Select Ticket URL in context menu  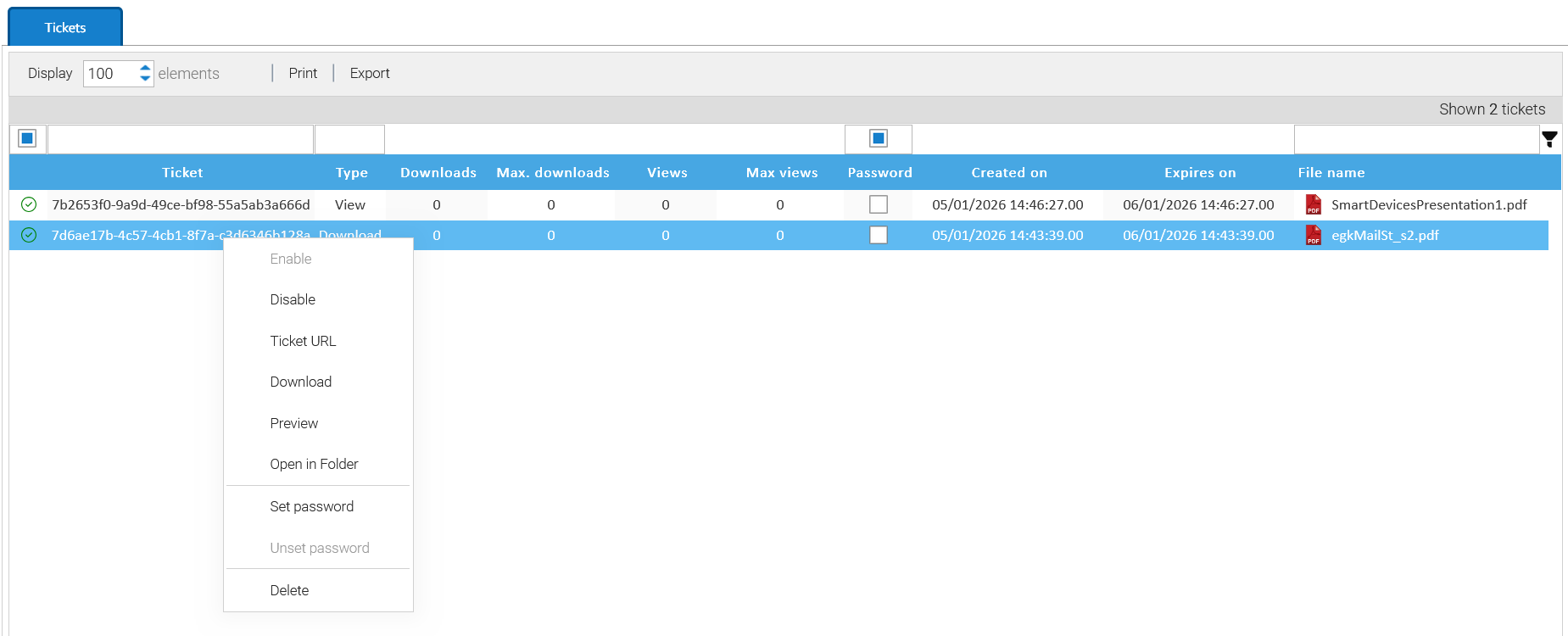click(303, 341)
